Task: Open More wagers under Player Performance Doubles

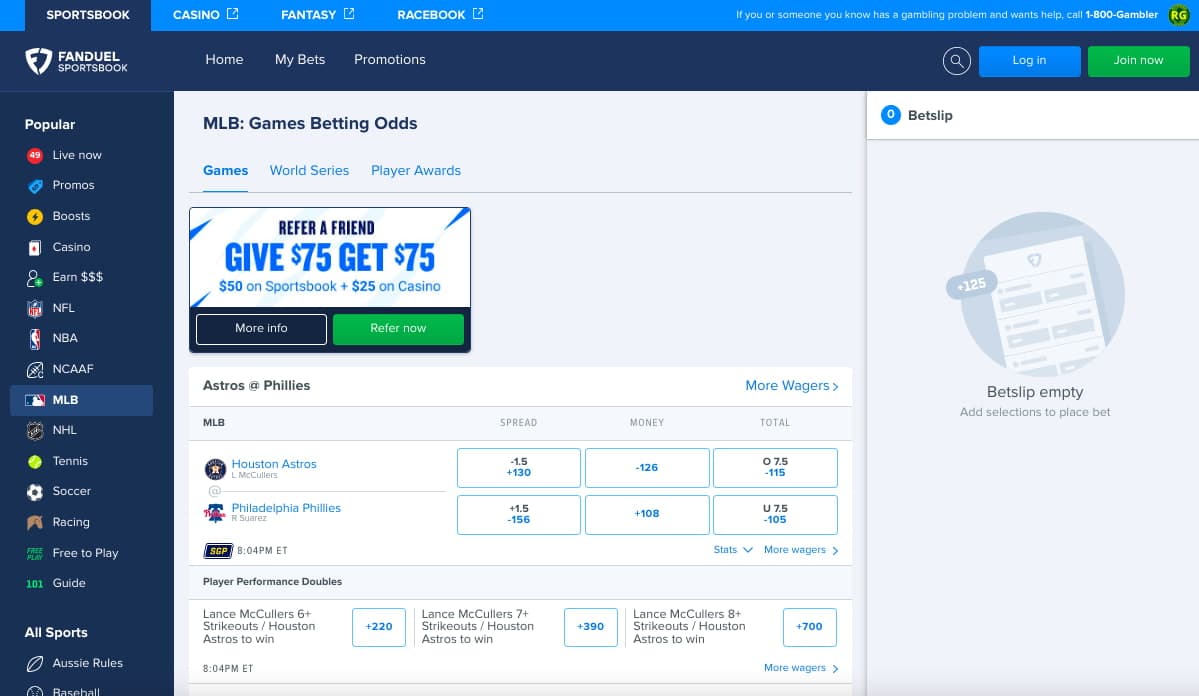Action: pos(801,668)
